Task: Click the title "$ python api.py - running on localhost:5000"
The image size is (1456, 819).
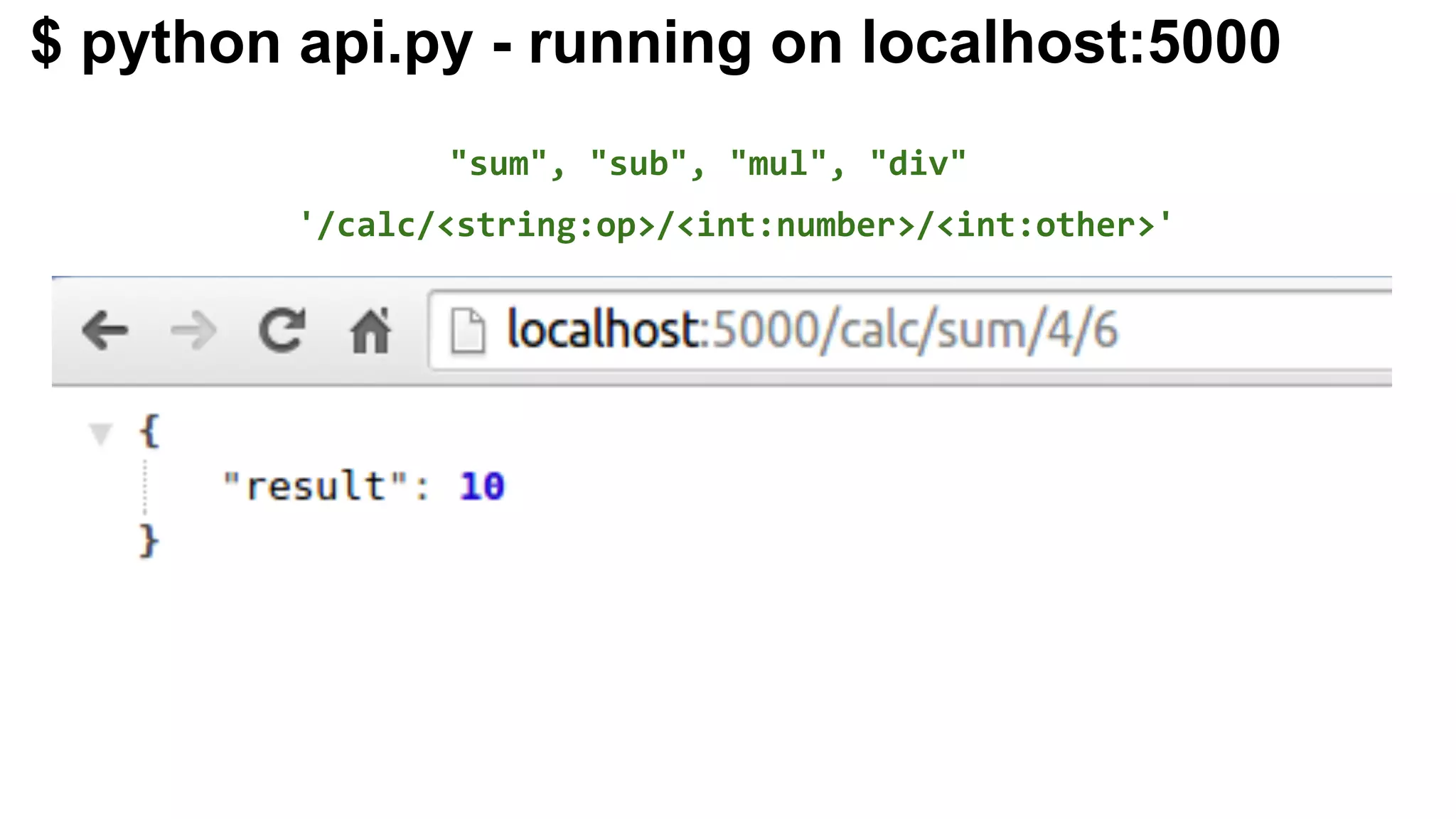Action: pos(655,43)
